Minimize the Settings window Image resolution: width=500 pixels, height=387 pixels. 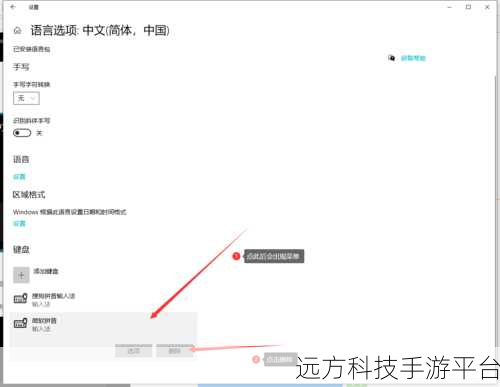click(450, 7)
